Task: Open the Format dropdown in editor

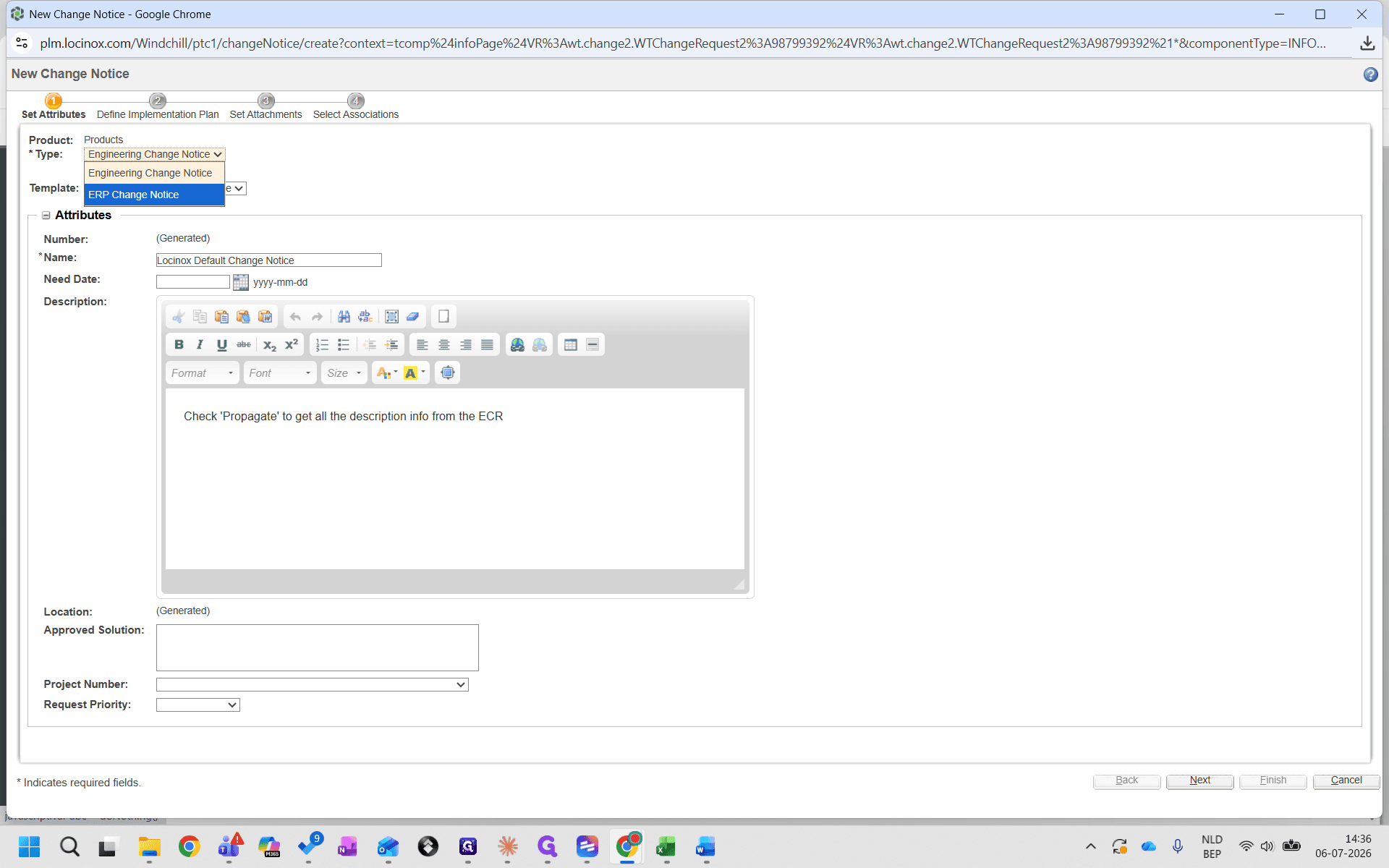Action: click(203, 373)
